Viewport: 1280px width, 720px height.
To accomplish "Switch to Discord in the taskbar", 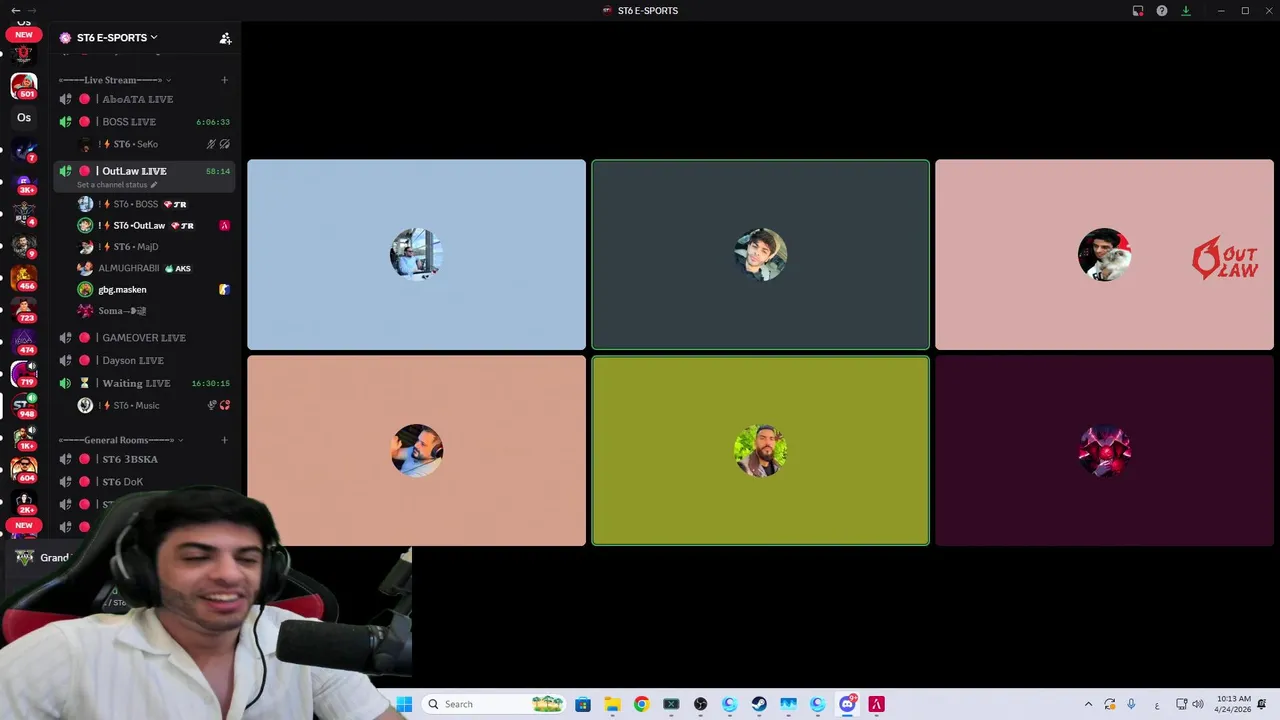I will 847,704.
